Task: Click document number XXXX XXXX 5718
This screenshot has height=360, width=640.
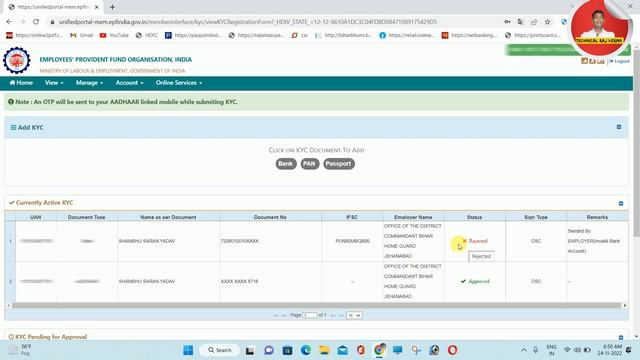Action: coord(239,282)
